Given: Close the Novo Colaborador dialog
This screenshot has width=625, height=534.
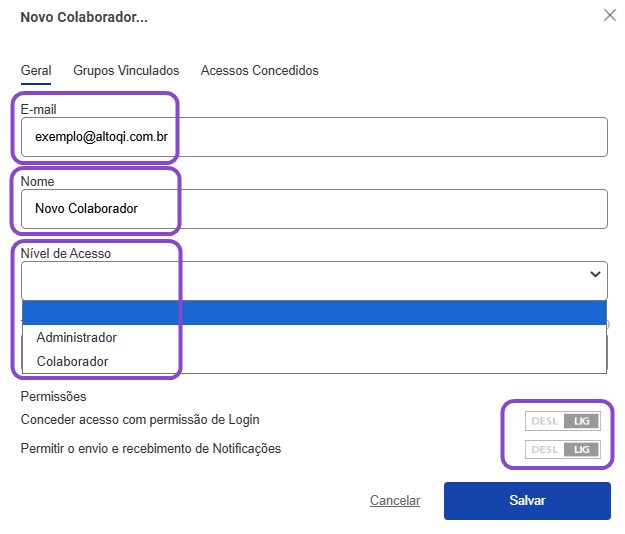Looking at the screenshot, I should pyautogui.click(x=609, y=16).
